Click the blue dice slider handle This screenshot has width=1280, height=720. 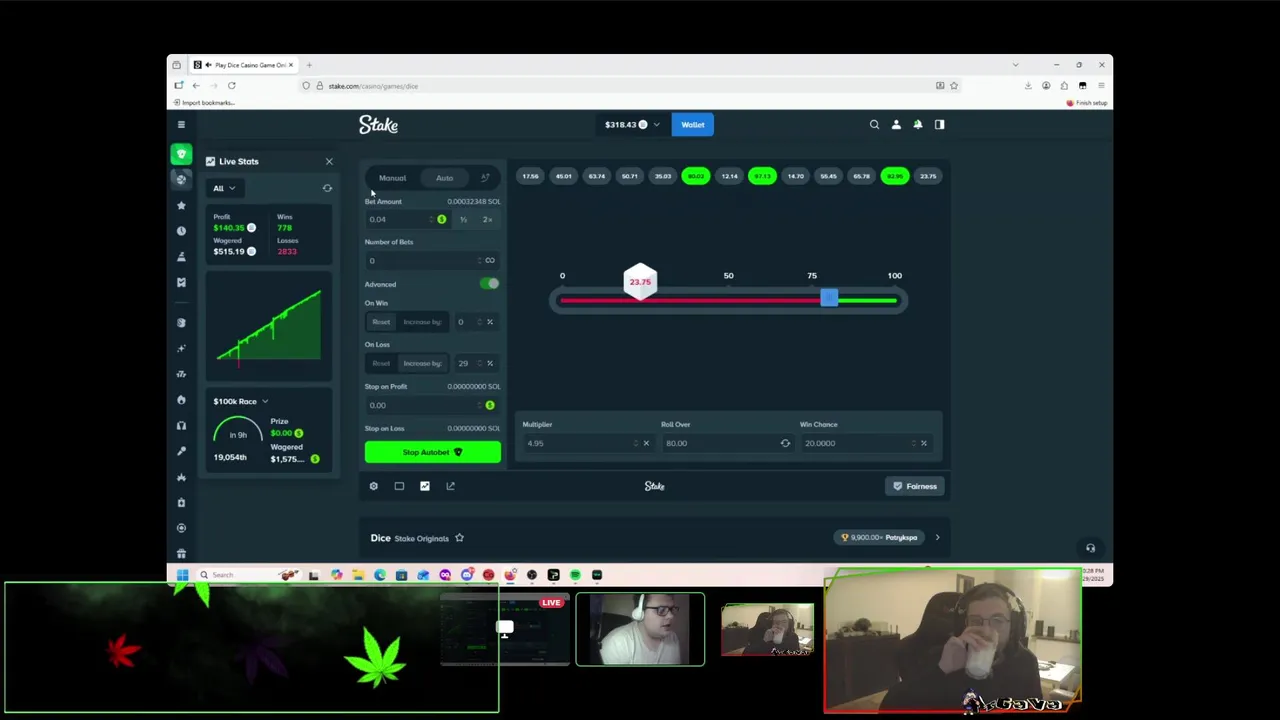(829, 299)
